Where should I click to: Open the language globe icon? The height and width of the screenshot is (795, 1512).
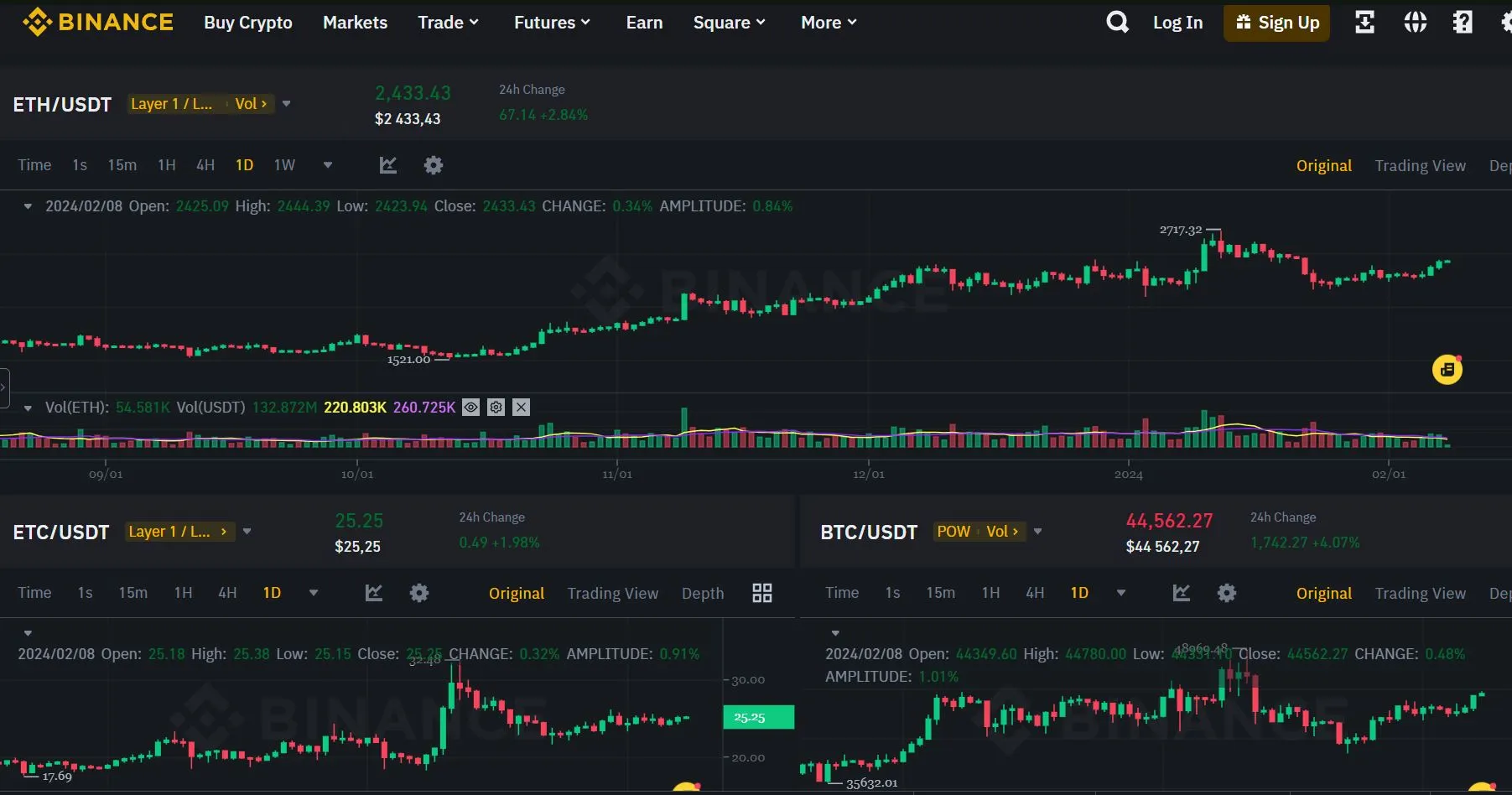pos(1415,23)
